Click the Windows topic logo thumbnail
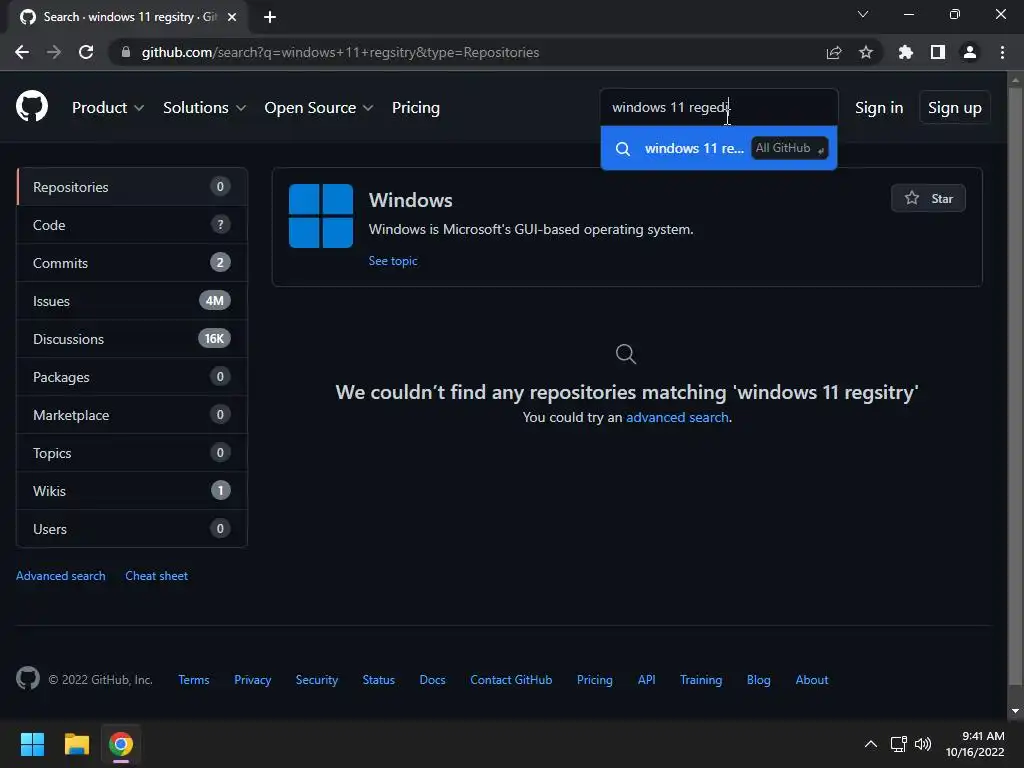The image size is (1024, 768). click(321, 216)
